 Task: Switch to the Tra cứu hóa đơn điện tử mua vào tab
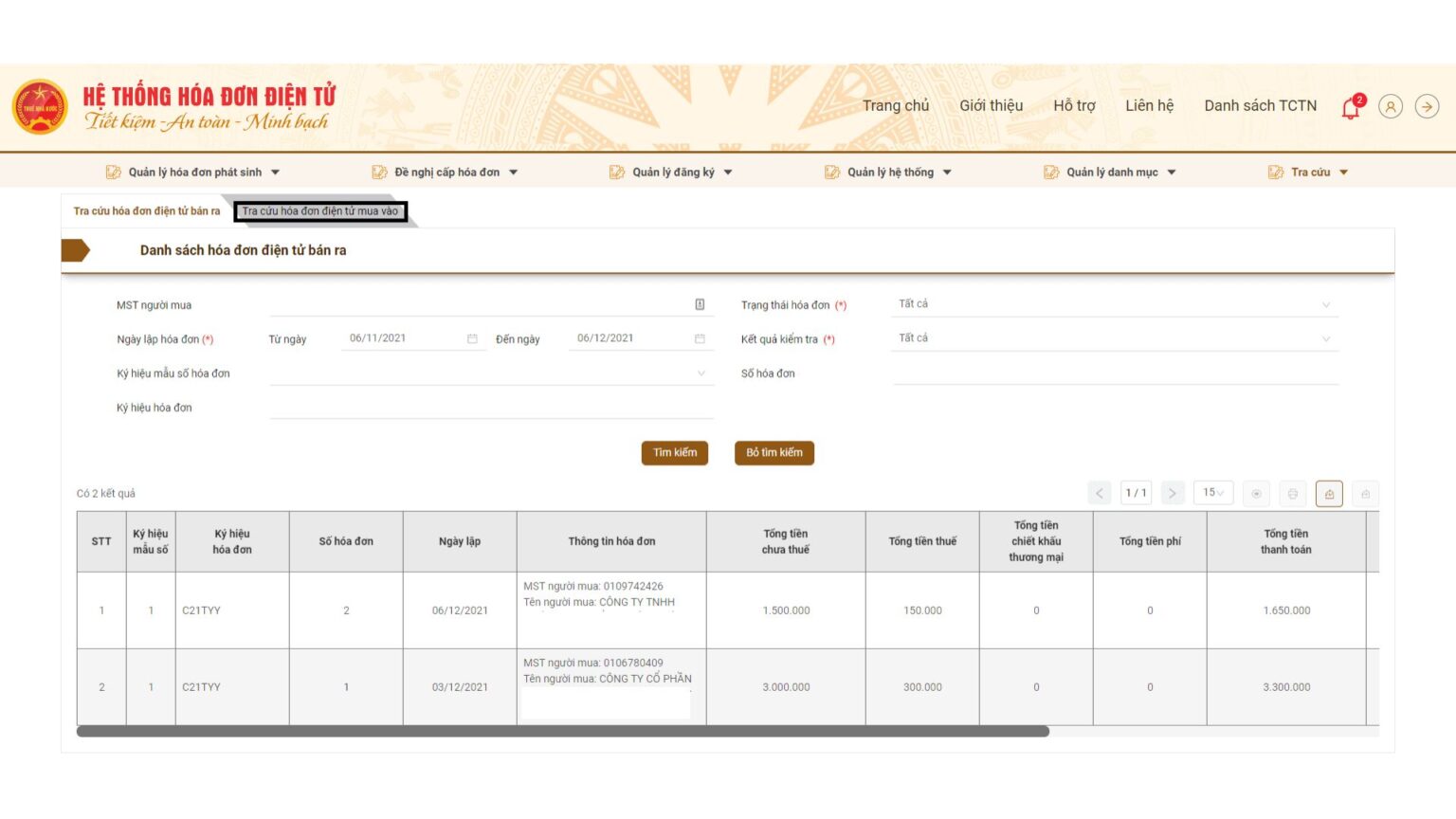tap(322, 211)
